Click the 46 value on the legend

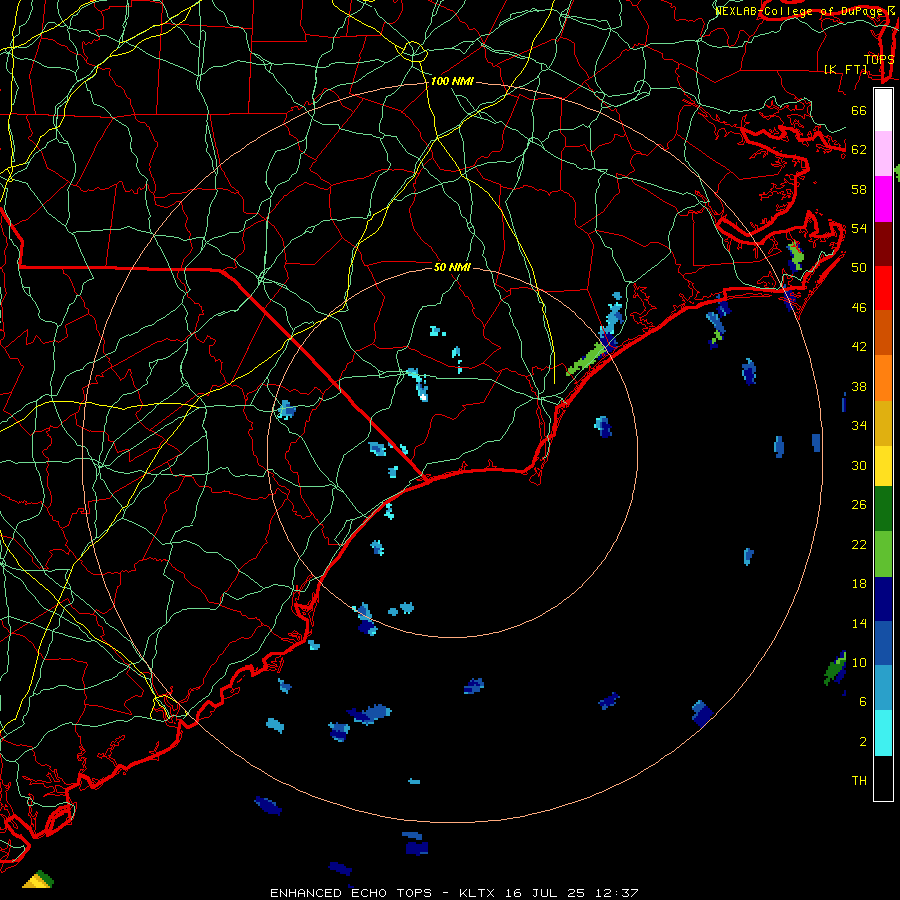pyautogui.click(x=859, y=308)
